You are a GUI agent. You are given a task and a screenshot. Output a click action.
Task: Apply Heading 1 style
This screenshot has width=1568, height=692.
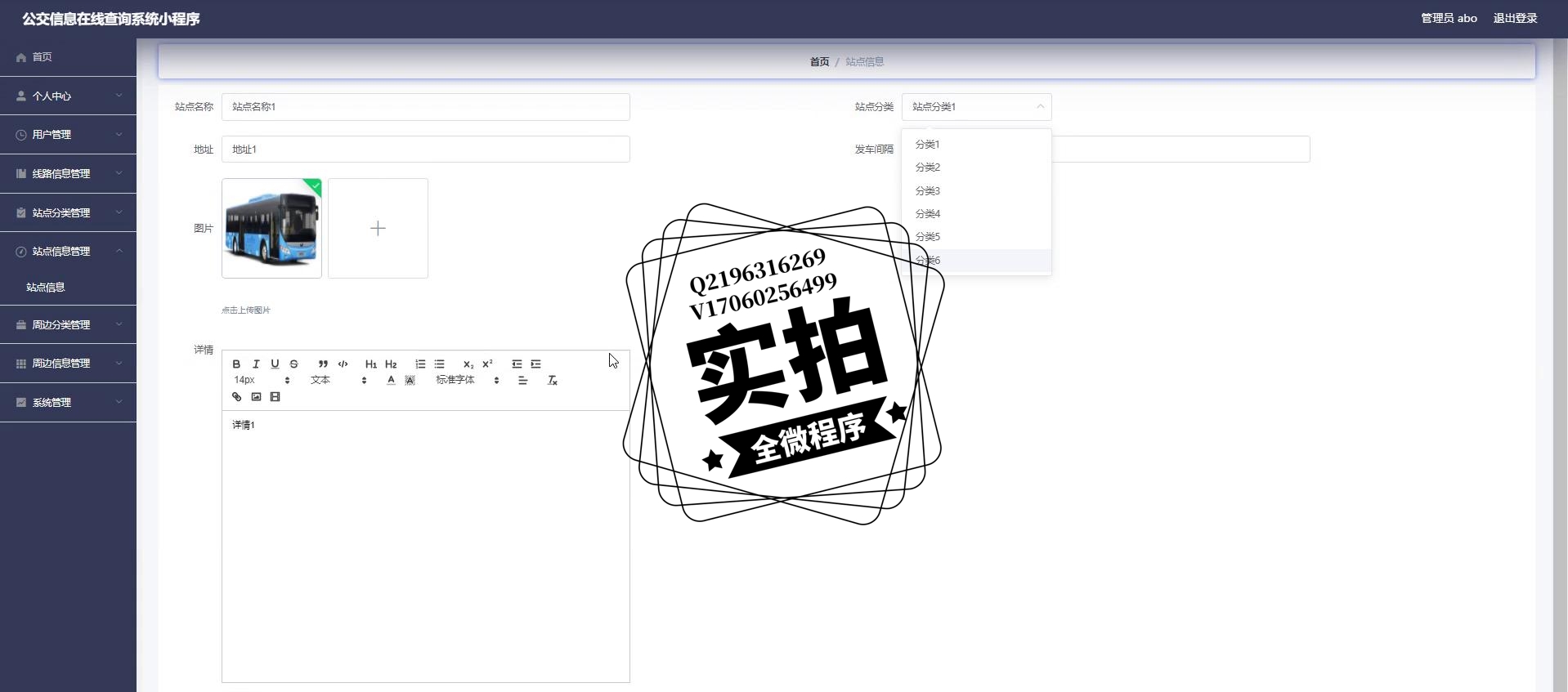point(371,364)
